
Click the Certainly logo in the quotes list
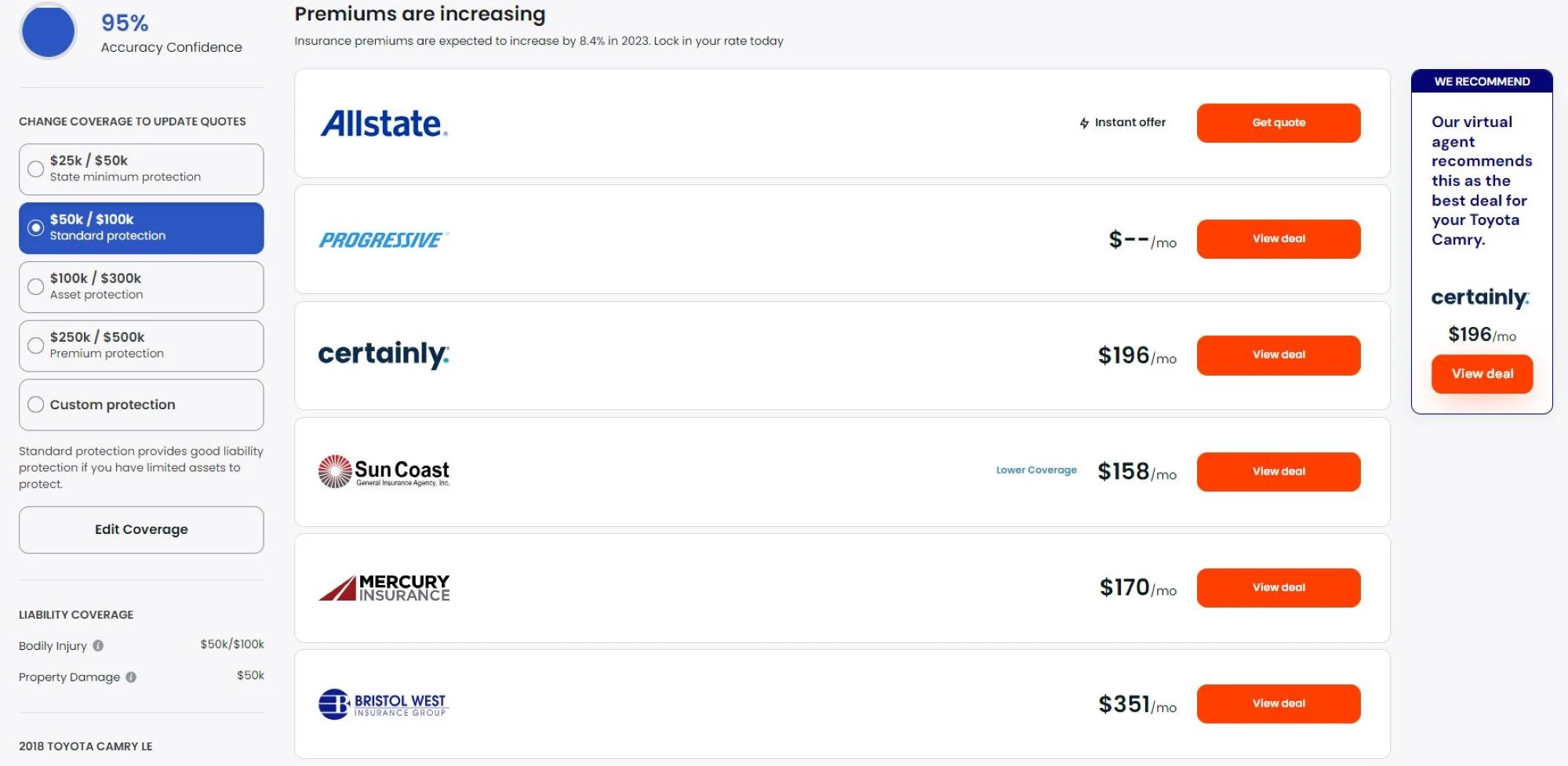(x=383, y=354)
